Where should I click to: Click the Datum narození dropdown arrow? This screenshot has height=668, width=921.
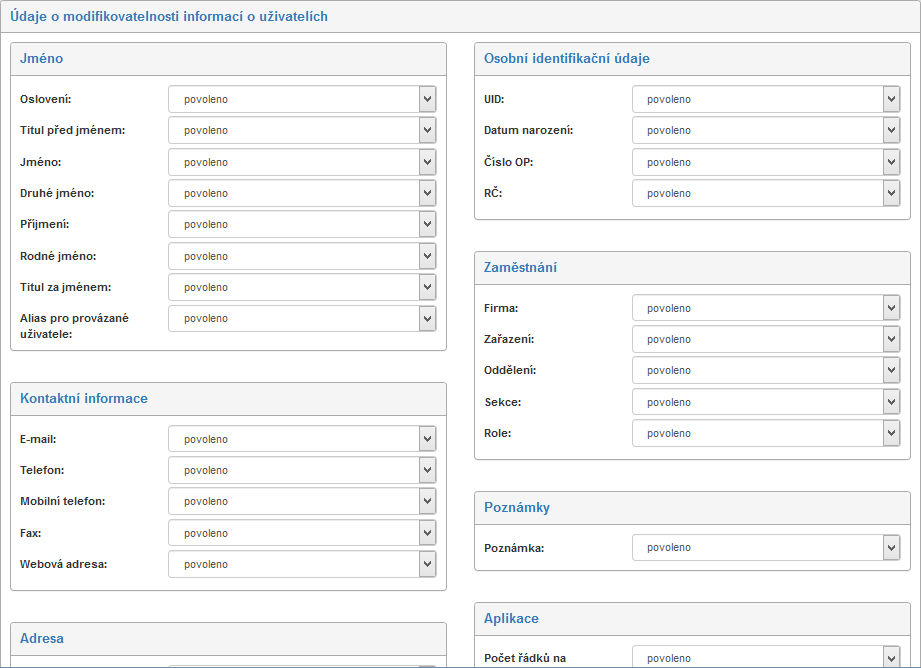coord(891,130)
